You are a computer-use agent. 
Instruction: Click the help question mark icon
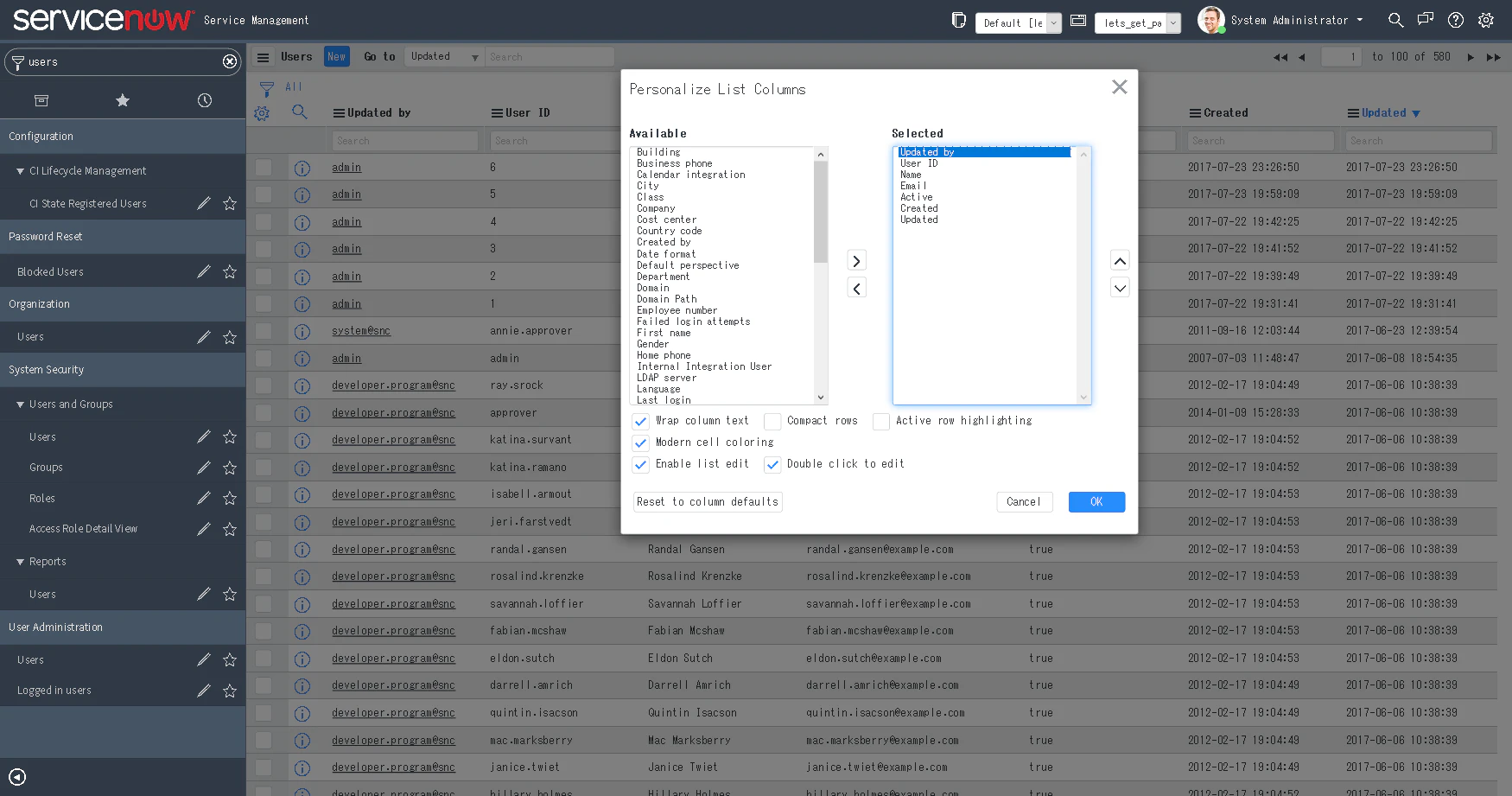tap(1456, 20)
